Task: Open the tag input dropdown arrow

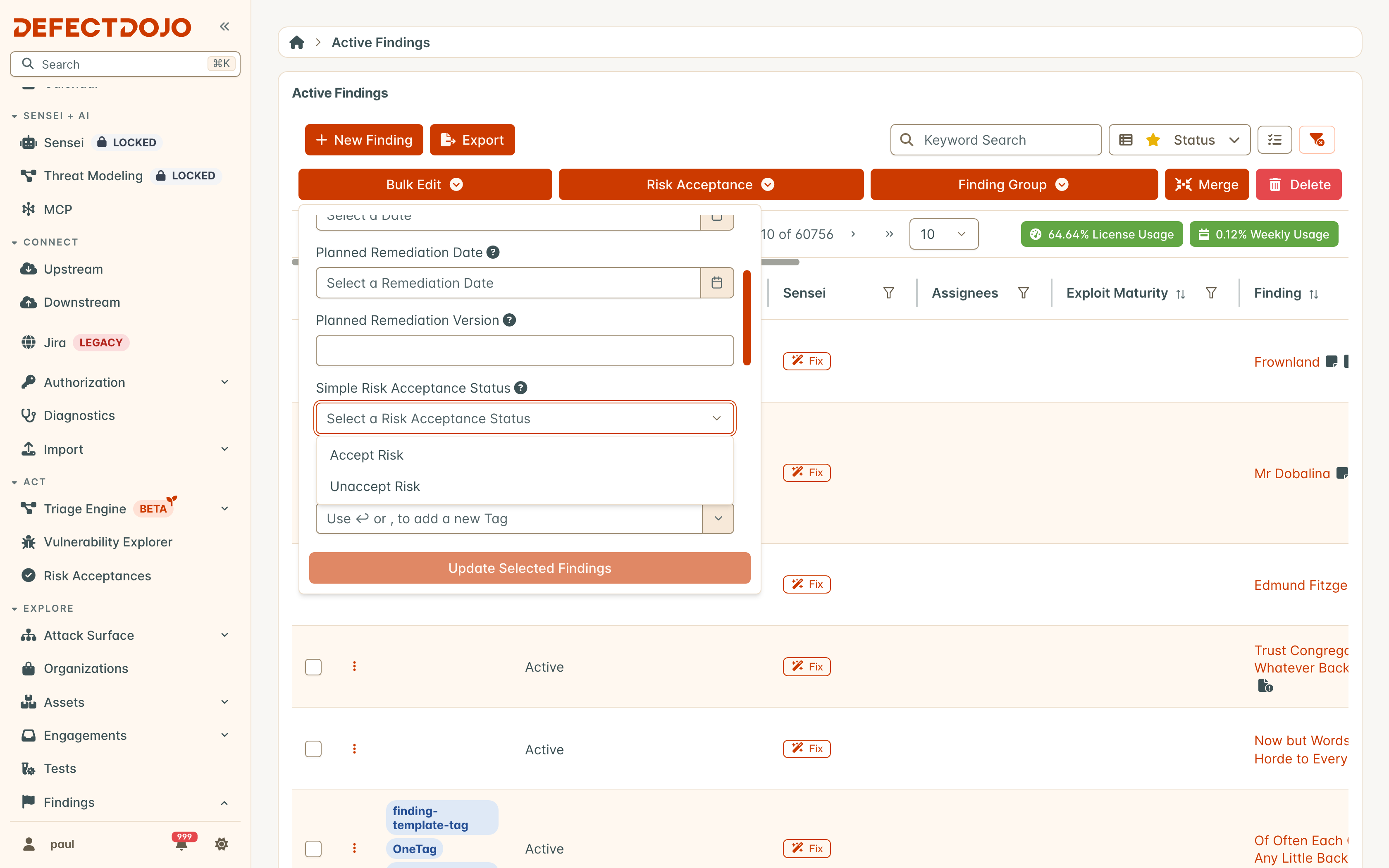Action: tap(718, 518)
